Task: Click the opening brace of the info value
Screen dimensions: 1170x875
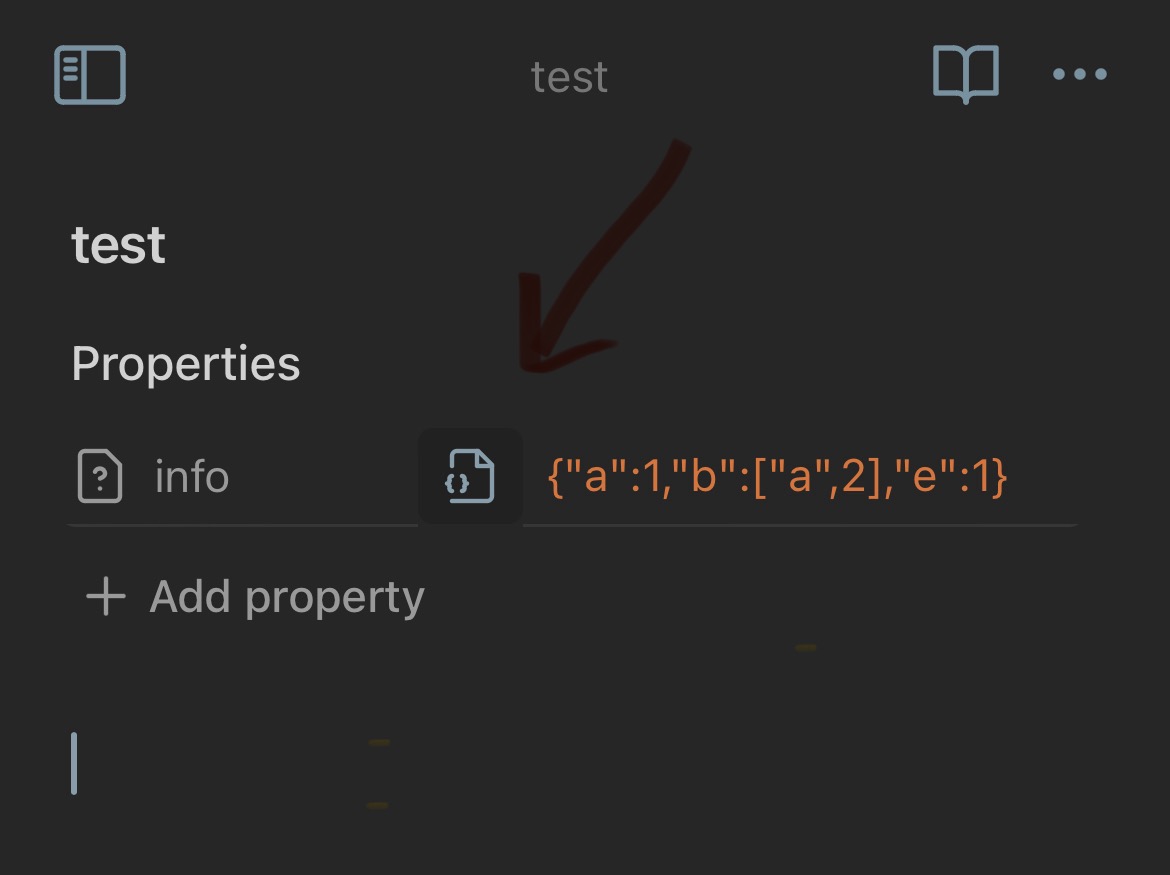Action: coord(555,477)
